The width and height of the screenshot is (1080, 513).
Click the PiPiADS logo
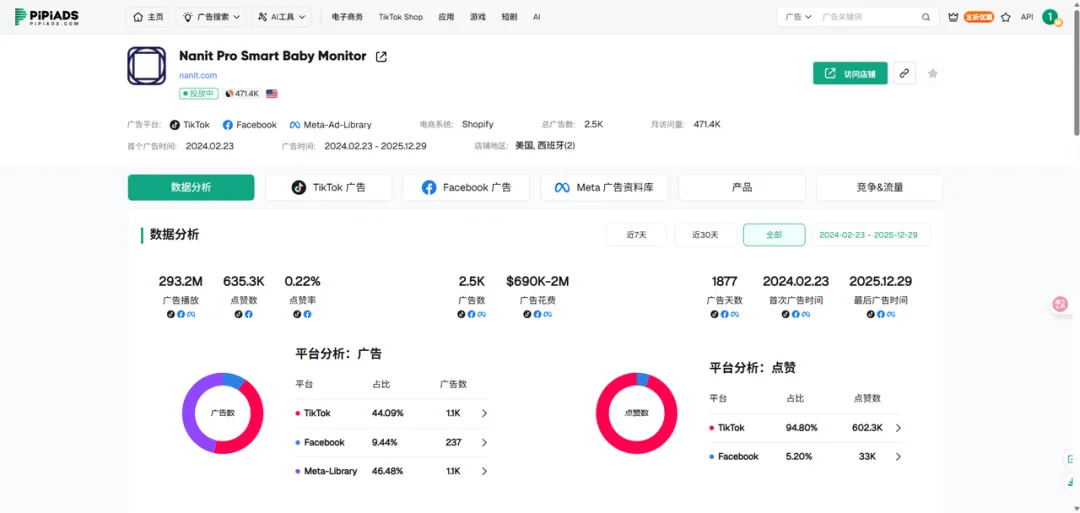[x=48, y=17]
